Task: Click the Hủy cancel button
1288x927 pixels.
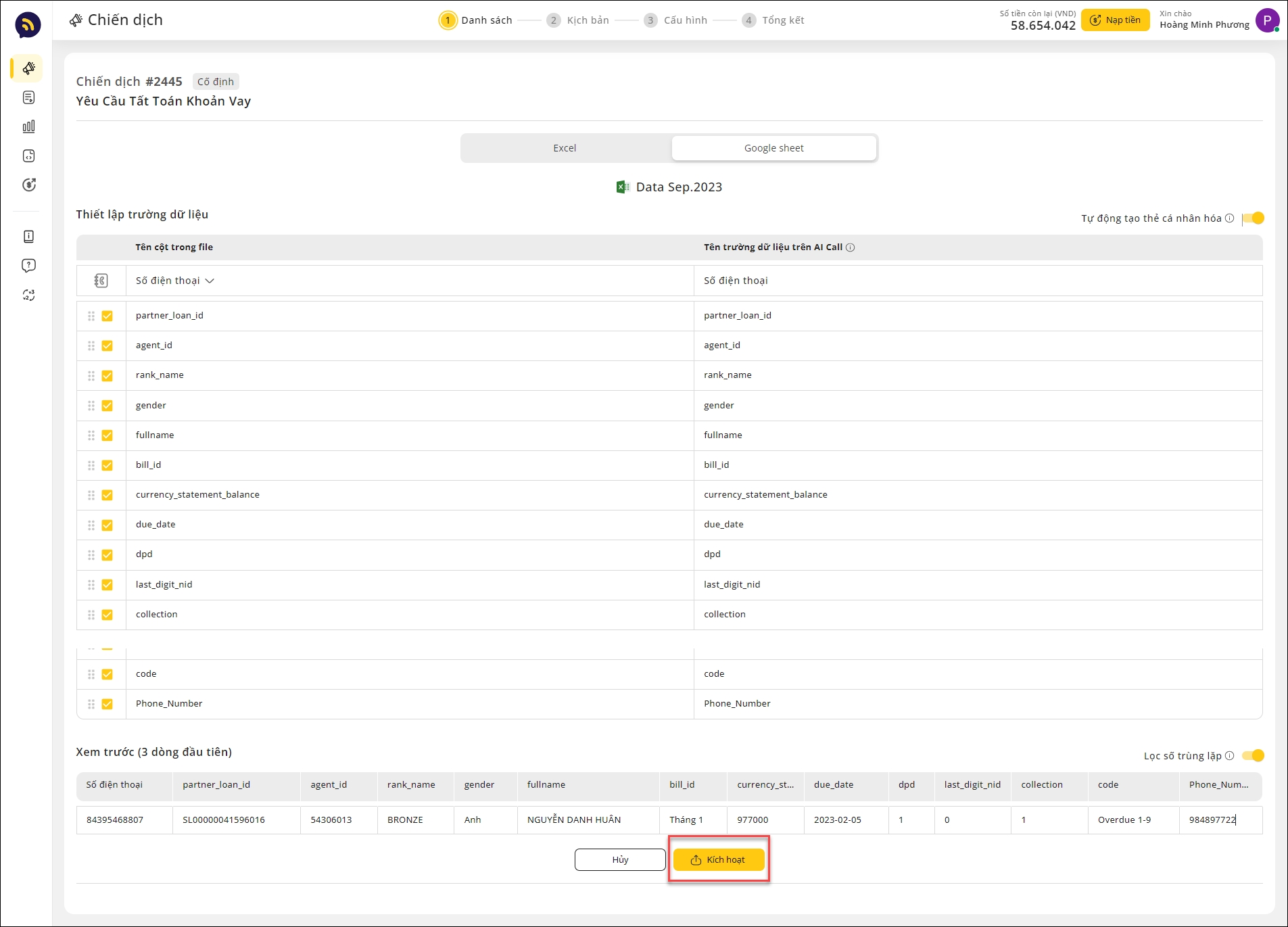Action: 620,860
